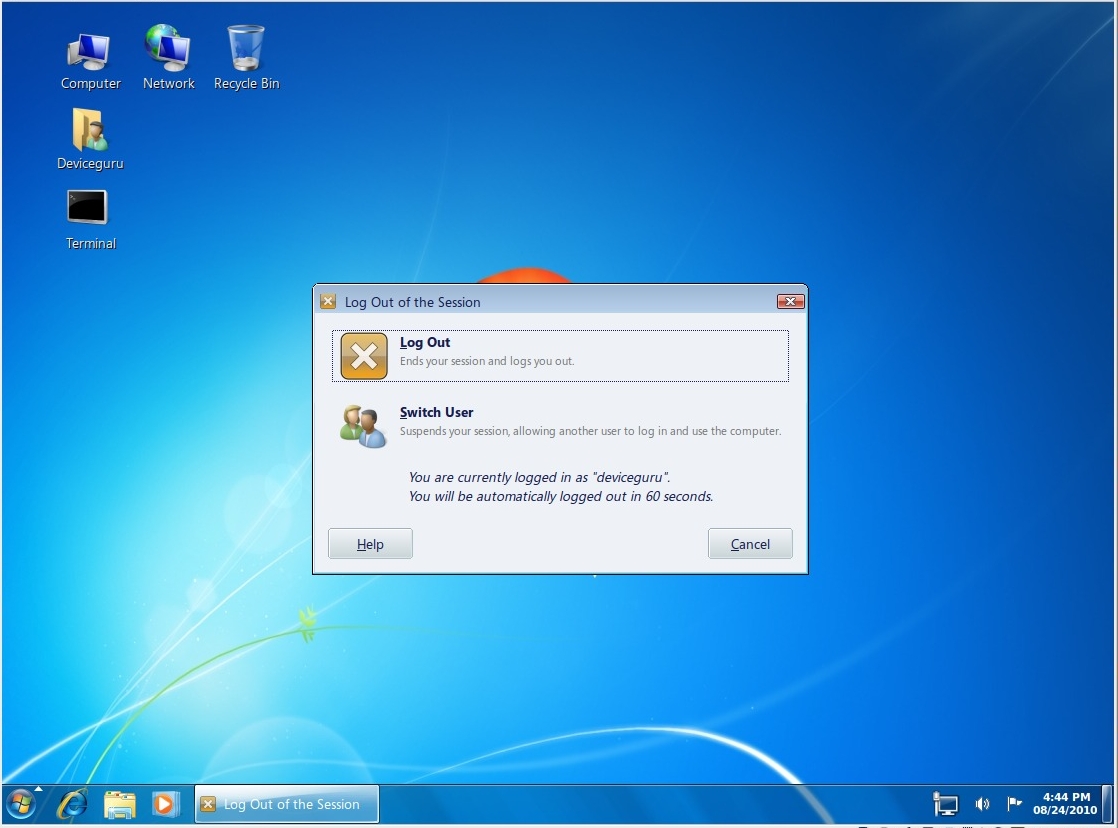Click the Help button
The image size is (1118, 828).
(x=370, y=544)
